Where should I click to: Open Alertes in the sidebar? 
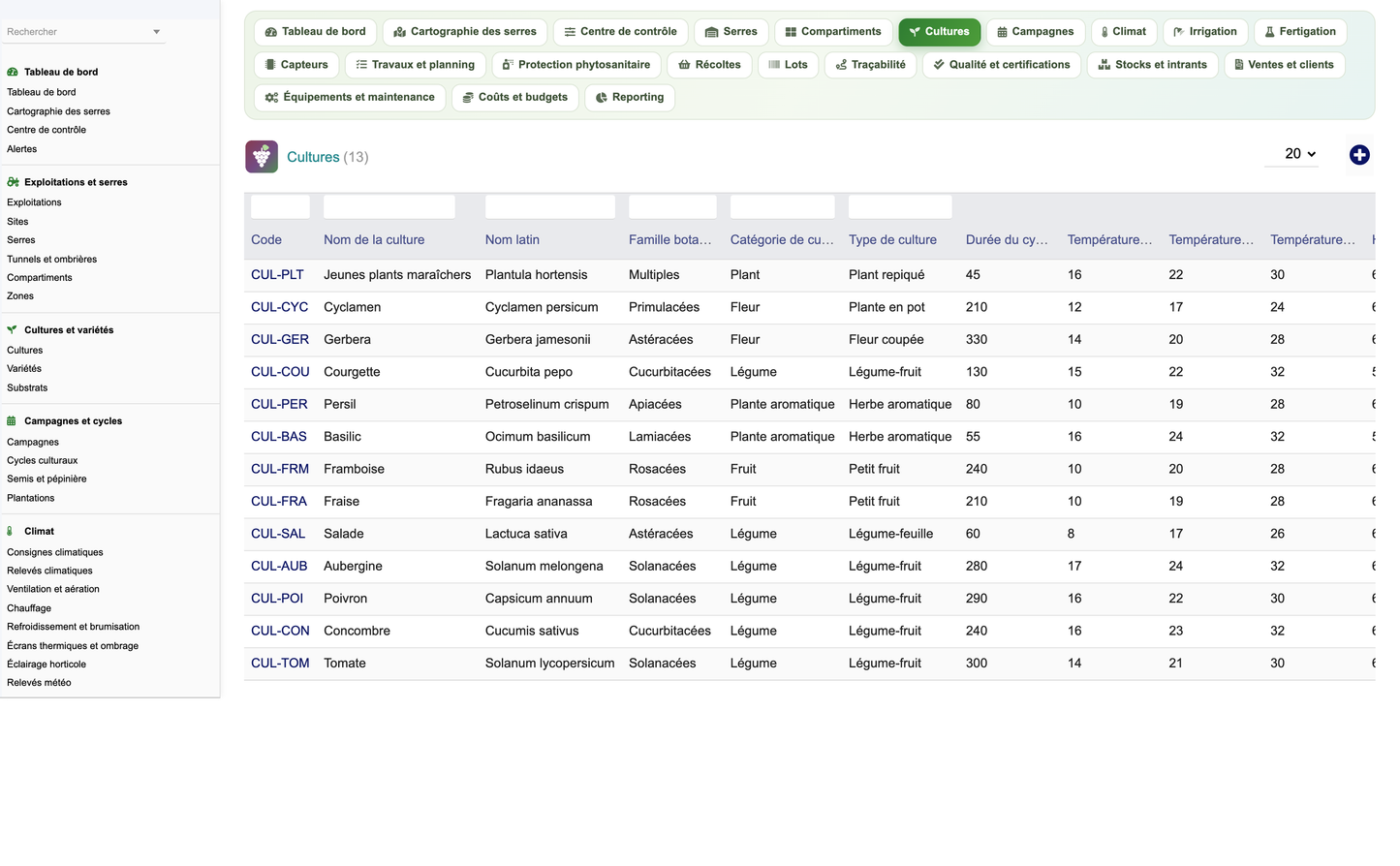tap(21, 149)
